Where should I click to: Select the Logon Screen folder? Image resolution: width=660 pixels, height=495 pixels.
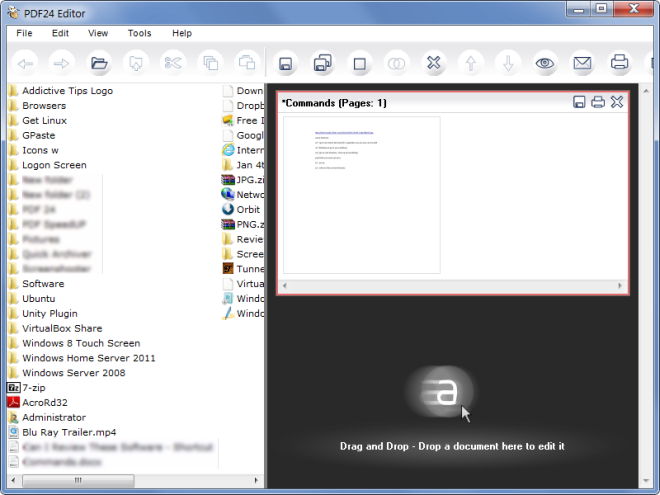tap(48, 165)
